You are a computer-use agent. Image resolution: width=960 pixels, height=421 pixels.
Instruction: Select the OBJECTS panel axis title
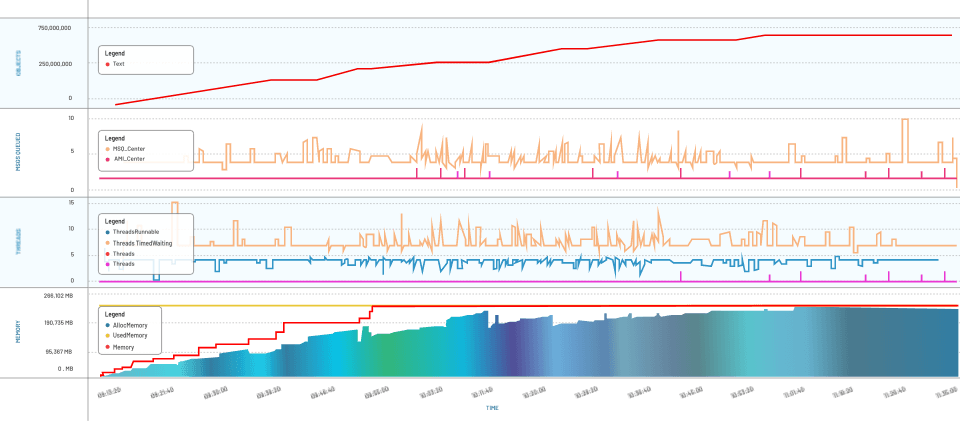pyautogui.click(x=18, y=64)
